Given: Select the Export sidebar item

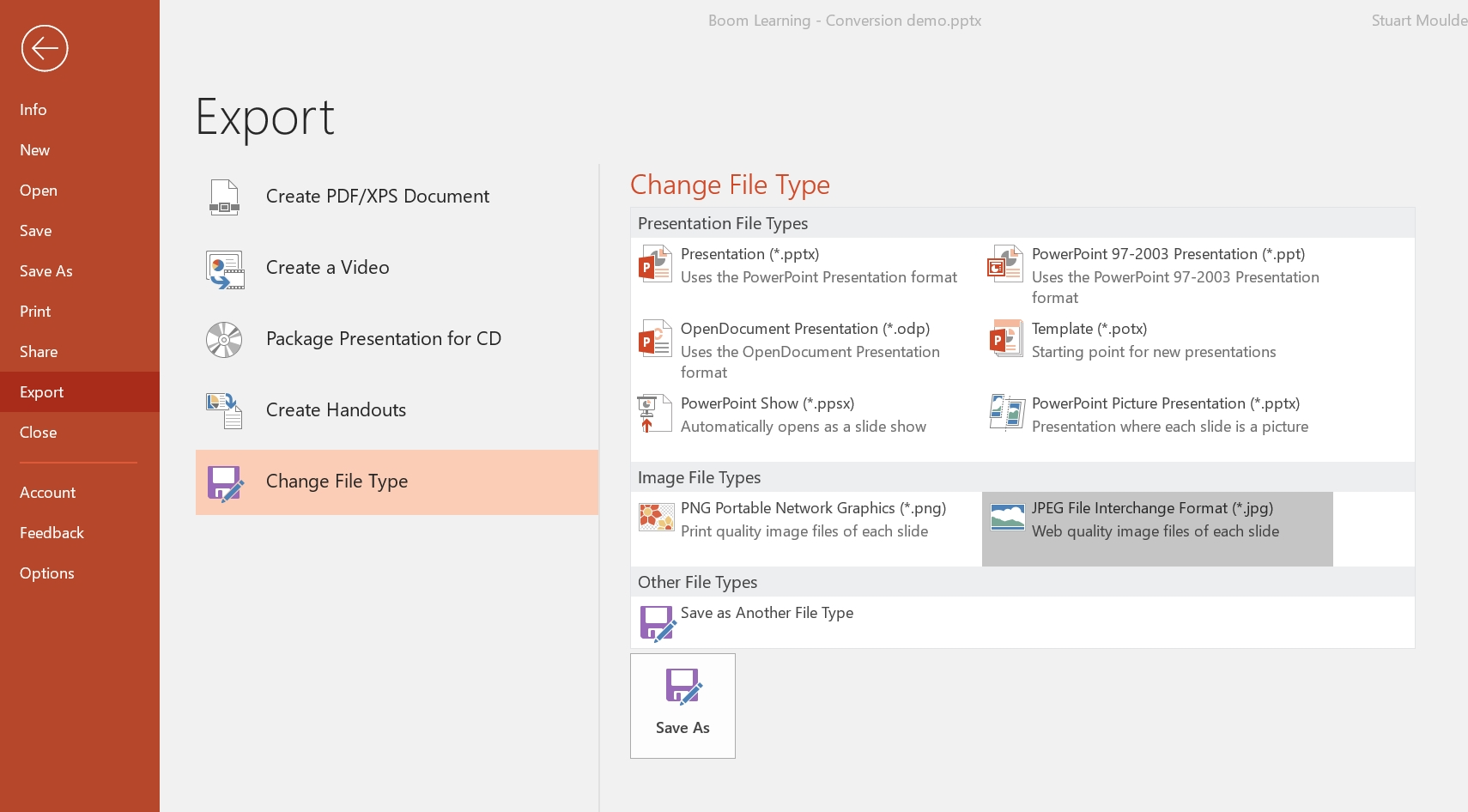Looking at the screenshot, I should [80, 391].
